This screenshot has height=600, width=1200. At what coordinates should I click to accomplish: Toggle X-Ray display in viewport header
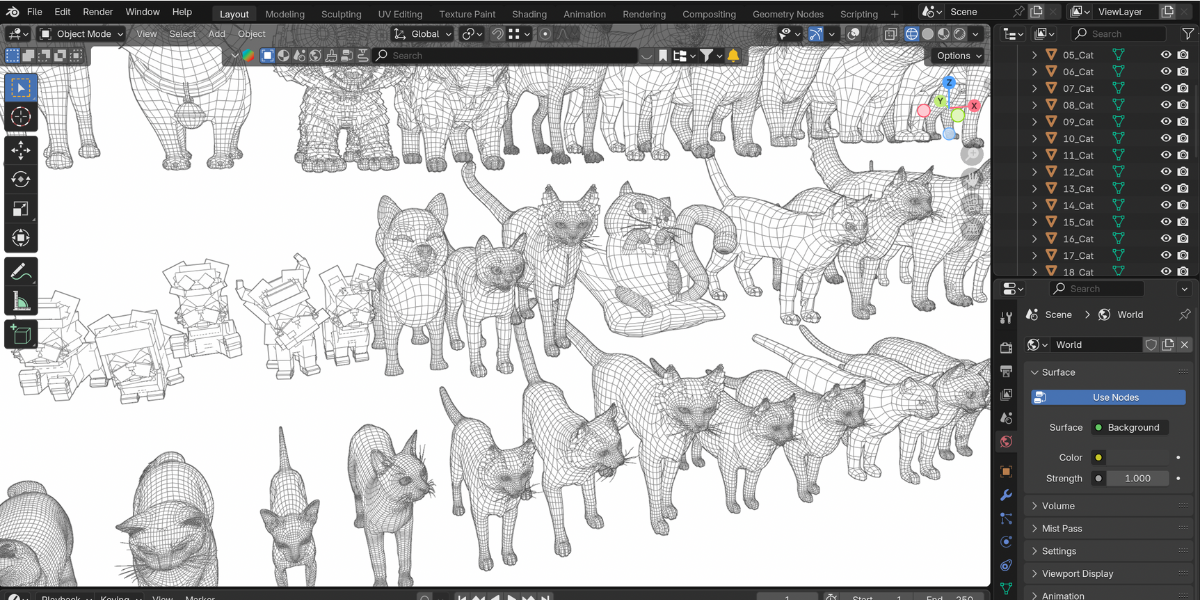(x=890, y=34)
